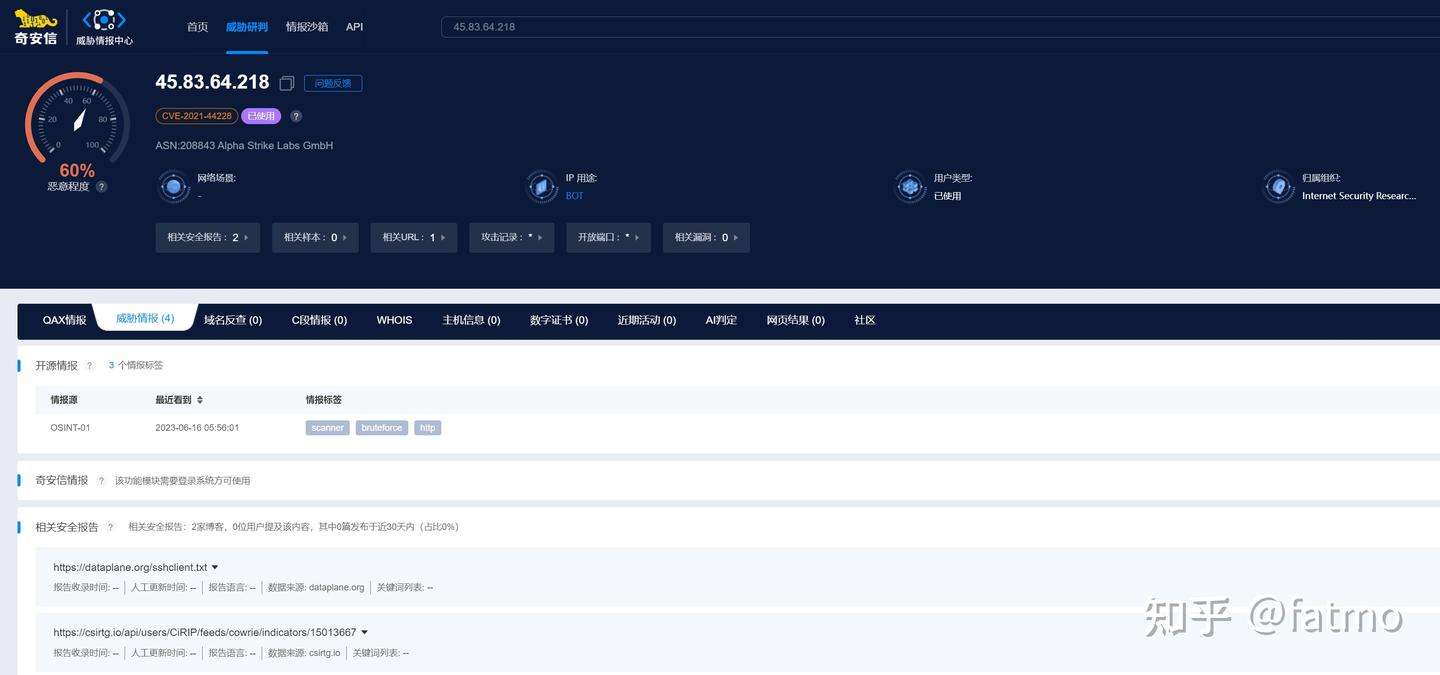Click help icon beside 相关安全报告 heading
The height and width of the screenshot is (675, 1440).
click(x=111, y=527)
